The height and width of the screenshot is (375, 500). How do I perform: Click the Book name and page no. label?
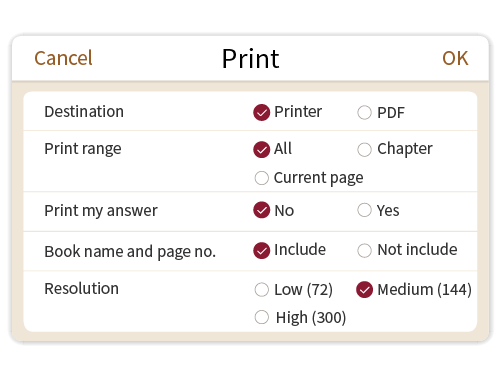pyautogui.click(x=130, y=252)
